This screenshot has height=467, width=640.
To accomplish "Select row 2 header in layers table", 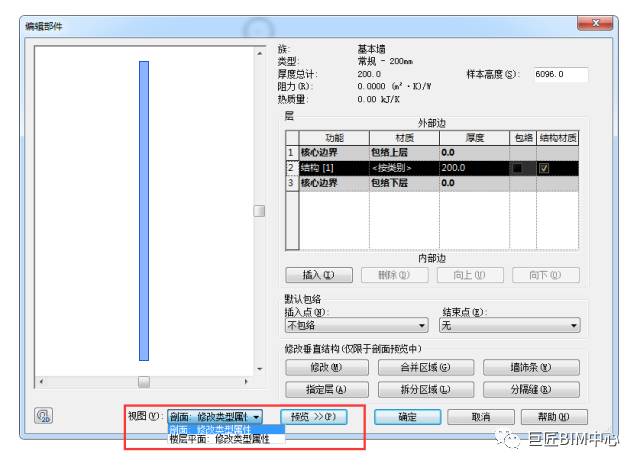I will pos(292,168).
